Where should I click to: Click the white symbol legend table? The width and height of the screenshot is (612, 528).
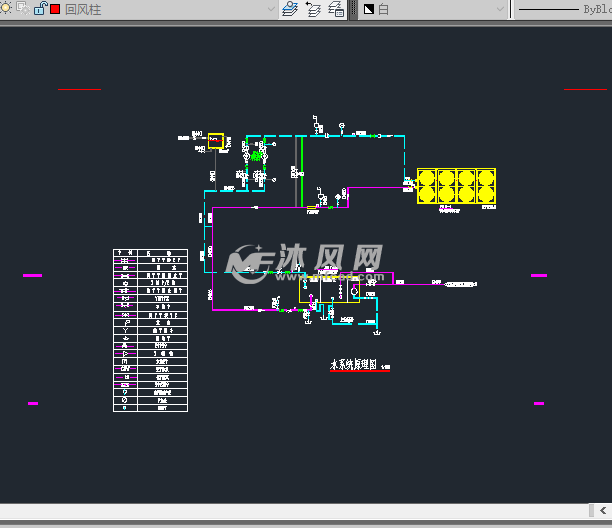pos(150,330)
